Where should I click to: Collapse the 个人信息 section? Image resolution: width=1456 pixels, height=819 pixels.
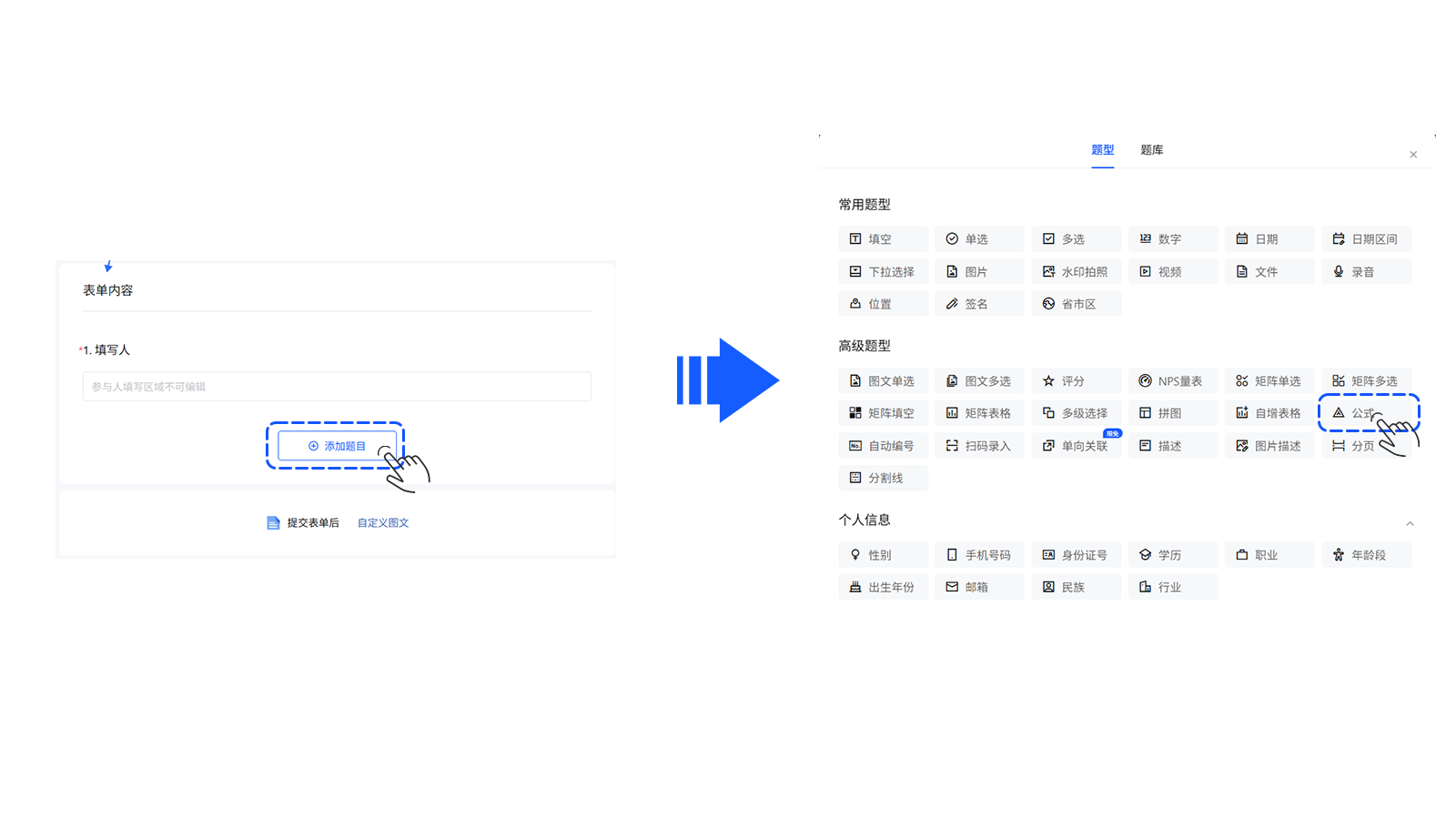[x=1410, y=524]
